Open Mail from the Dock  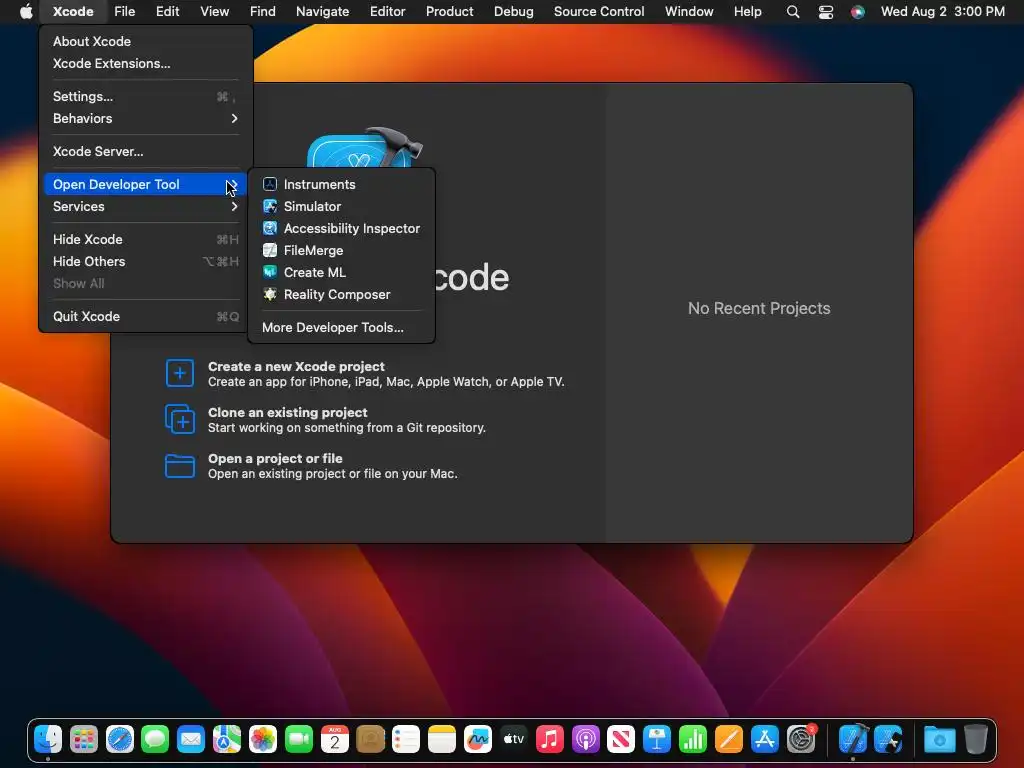[191, 739]
